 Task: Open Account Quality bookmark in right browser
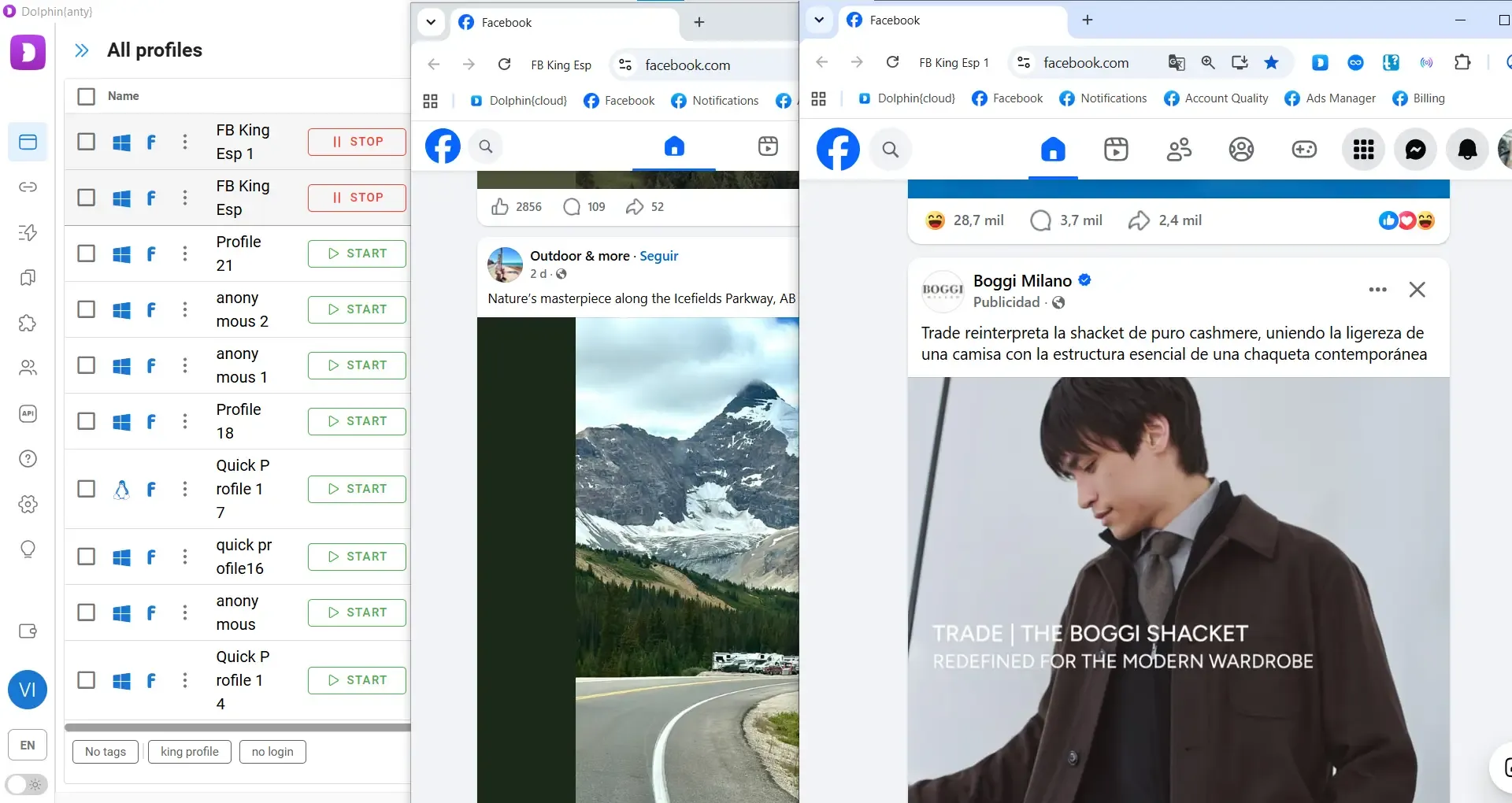(x=1216, y=98)
